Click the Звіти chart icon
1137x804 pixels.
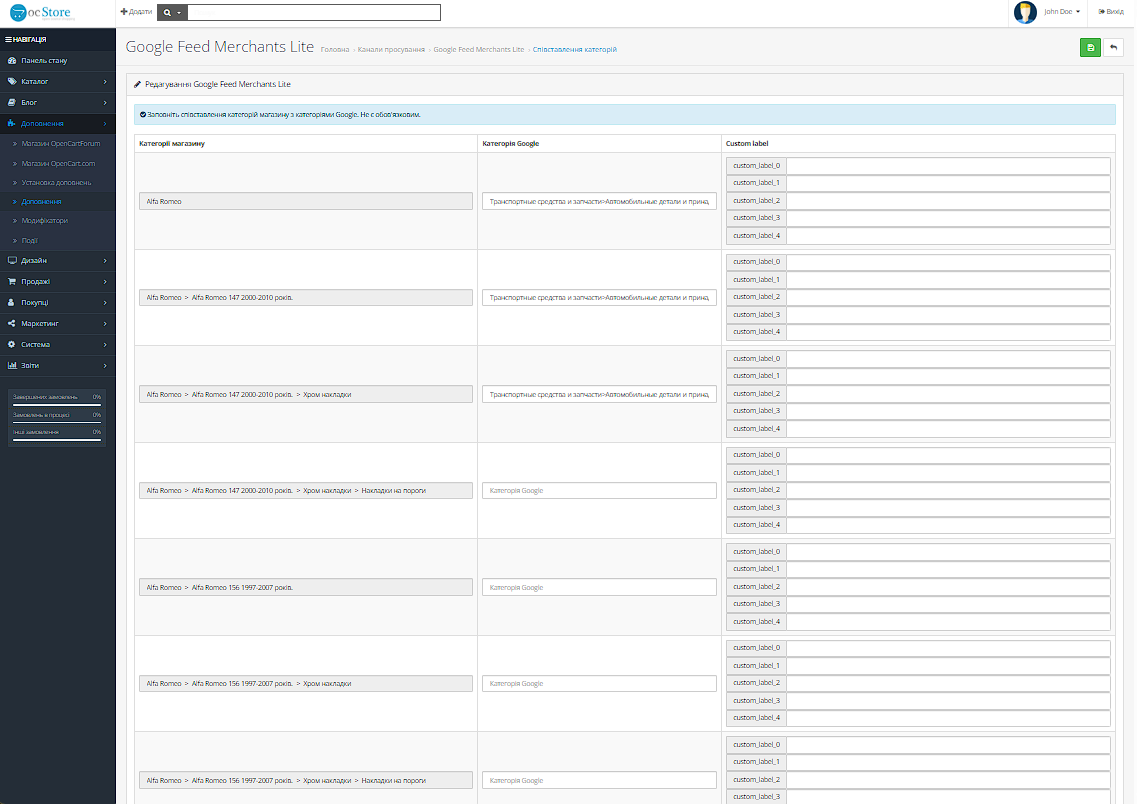[x=12, y=366]
